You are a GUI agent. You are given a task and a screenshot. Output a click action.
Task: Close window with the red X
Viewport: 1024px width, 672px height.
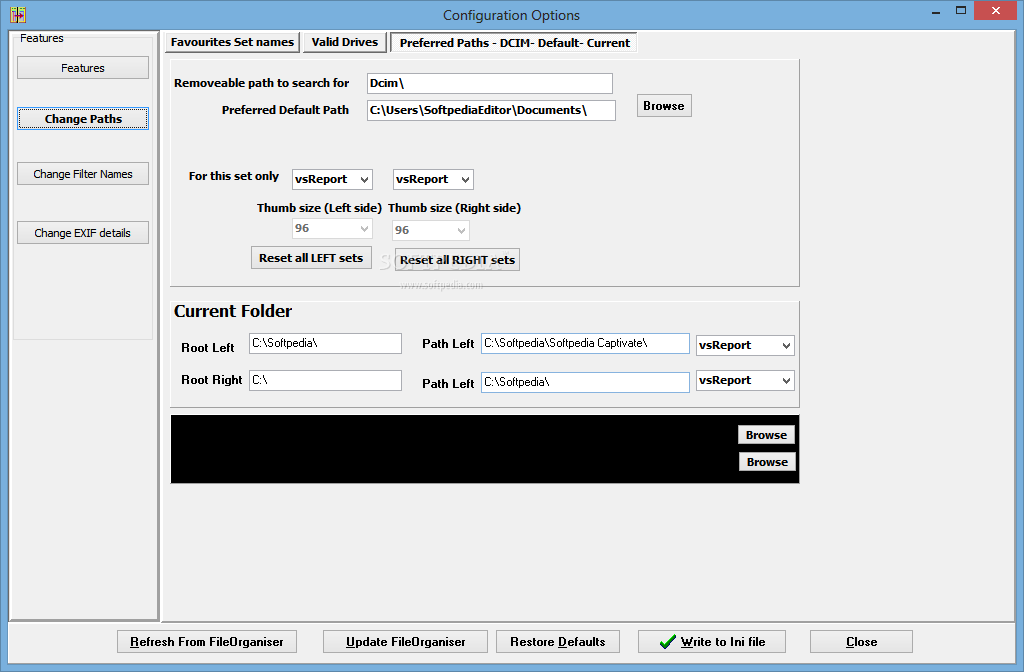995,10
